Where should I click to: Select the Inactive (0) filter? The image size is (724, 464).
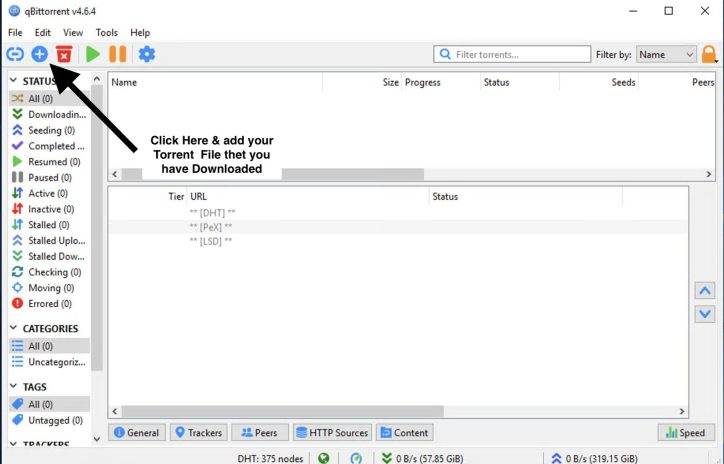(x=49, y=209)
